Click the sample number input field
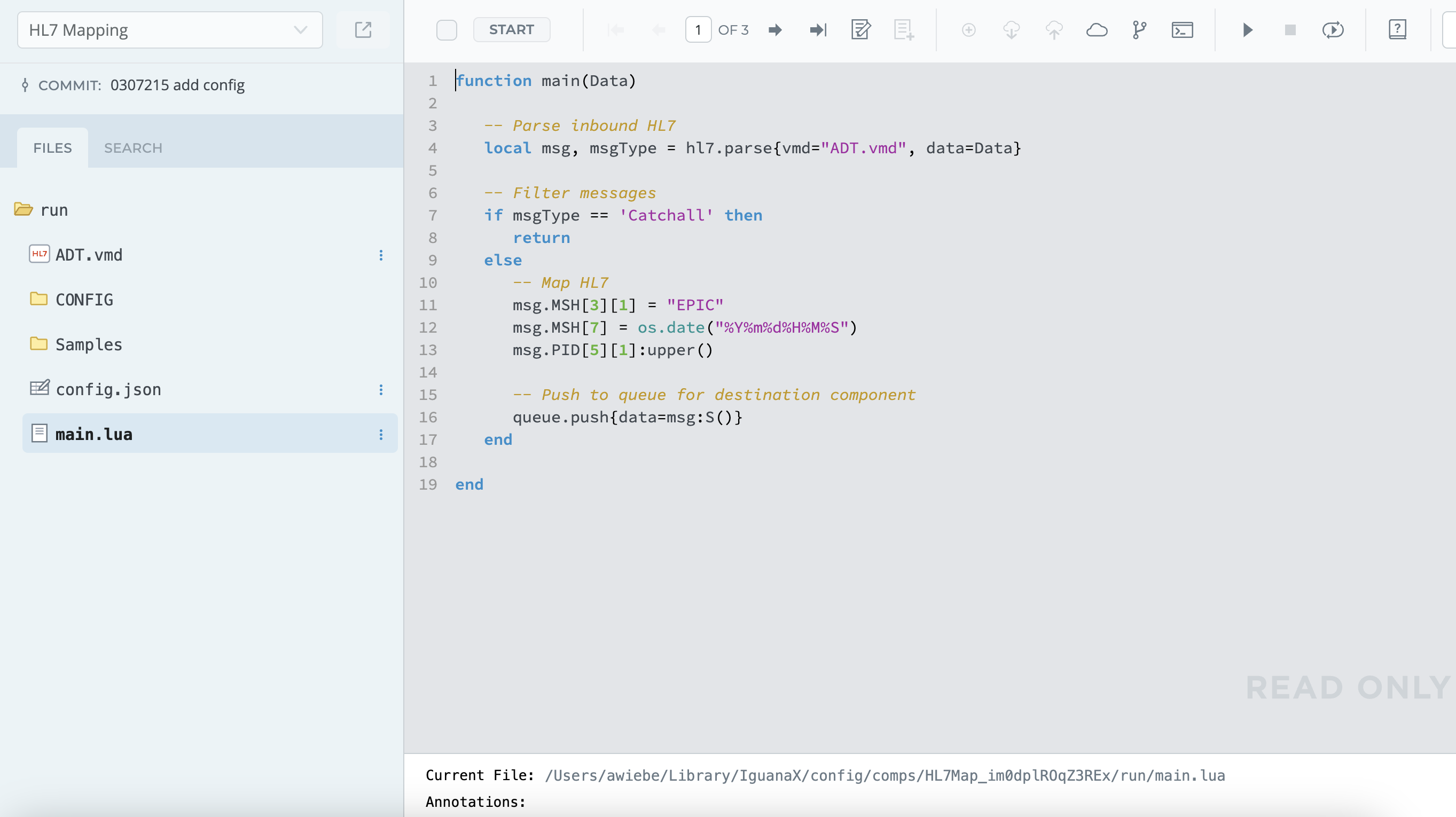Image resolution: width=1456 pixels, height=817 pixels. click(x=698, y=30)
